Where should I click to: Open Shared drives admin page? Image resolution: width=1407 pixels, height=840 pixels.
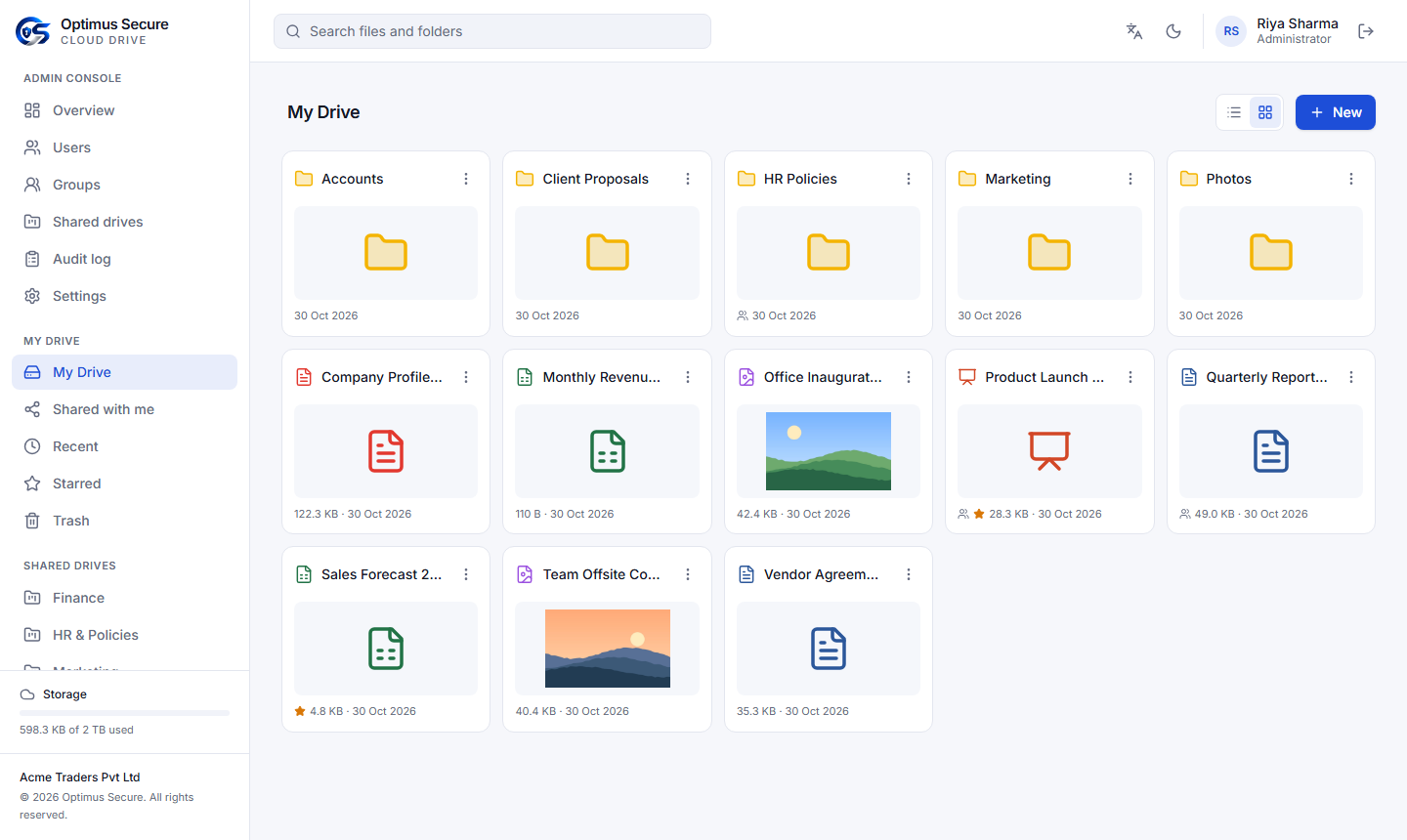pyautogui.click(x=124, y=222)
